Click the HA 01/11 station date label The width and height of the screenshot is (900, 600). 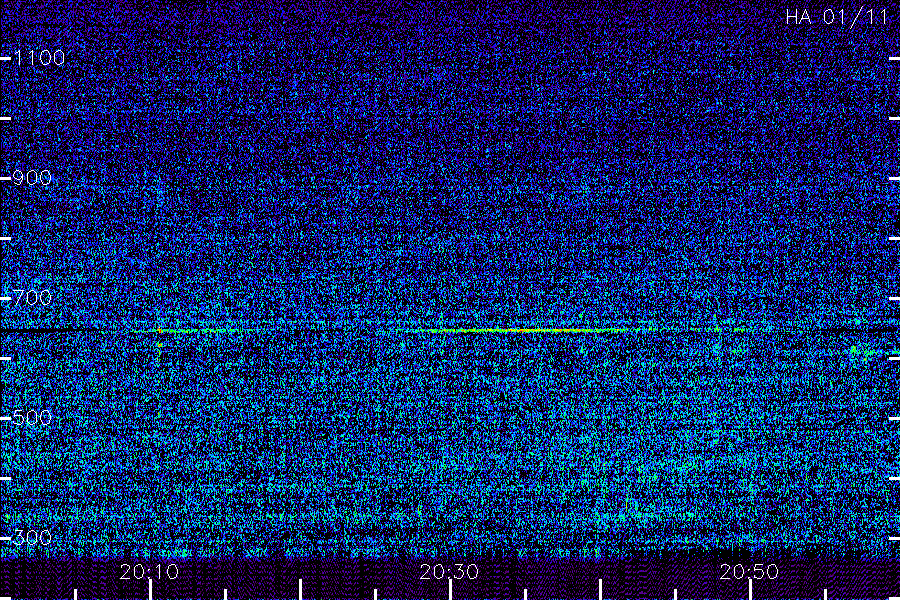[837, 17]
